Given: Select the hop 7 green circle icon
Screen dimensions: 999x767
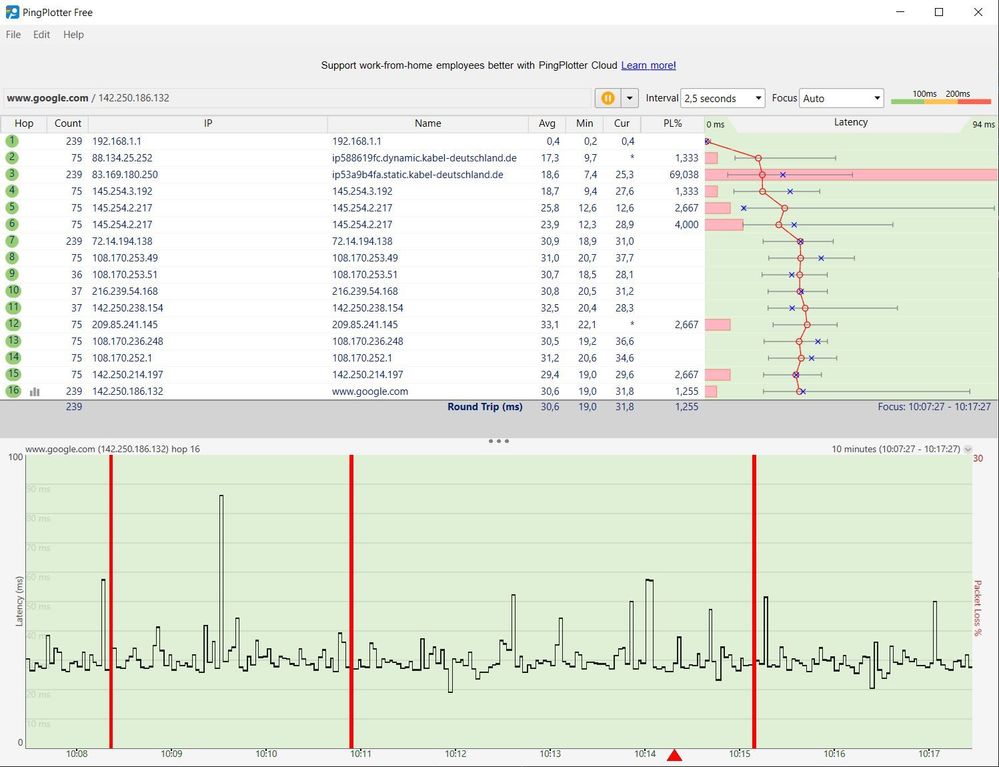Looking at the screenshot, I should click(12, 241).
